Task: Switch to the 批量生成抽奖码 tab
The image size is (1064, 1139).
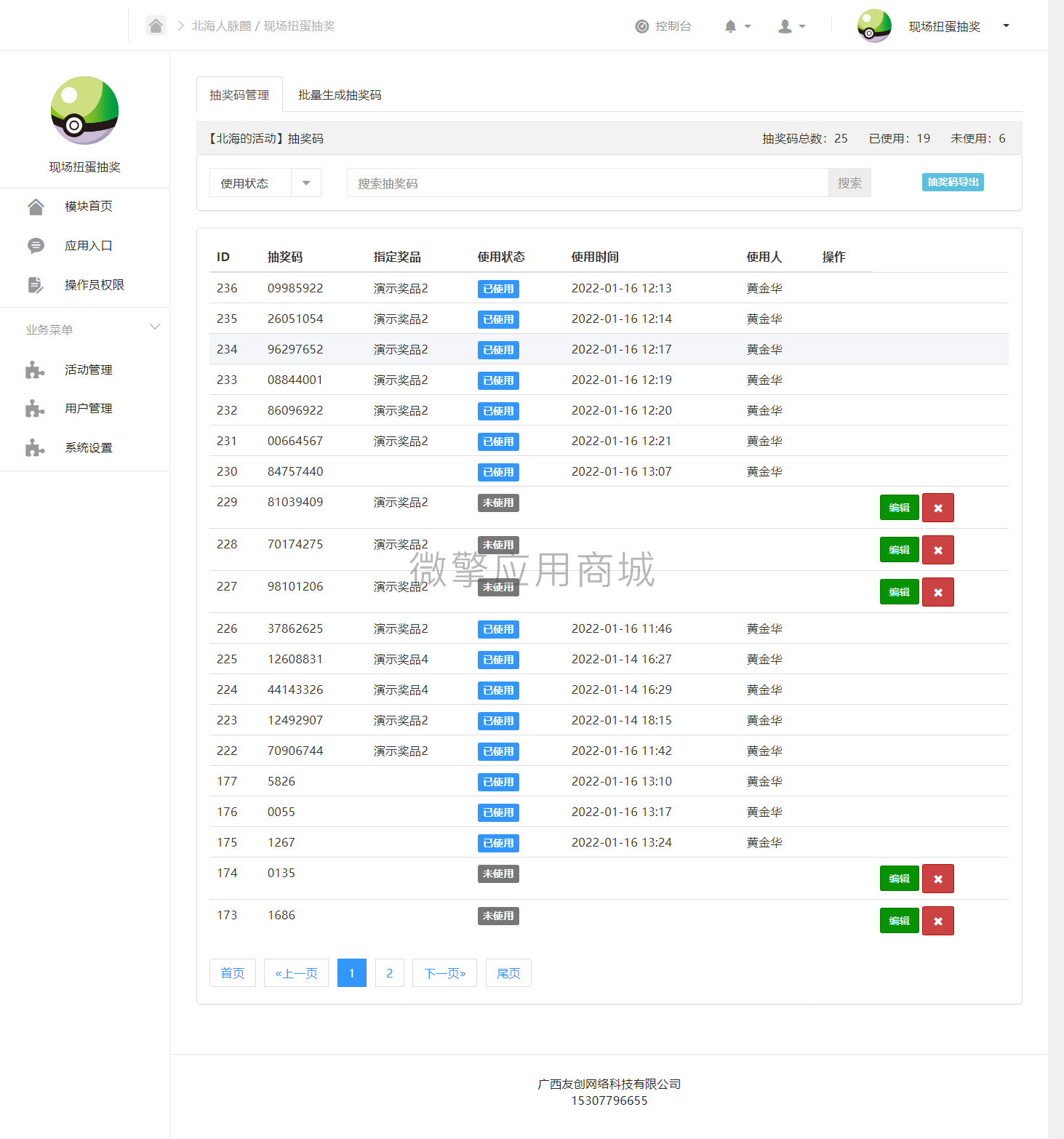Action: pos(340,95)
